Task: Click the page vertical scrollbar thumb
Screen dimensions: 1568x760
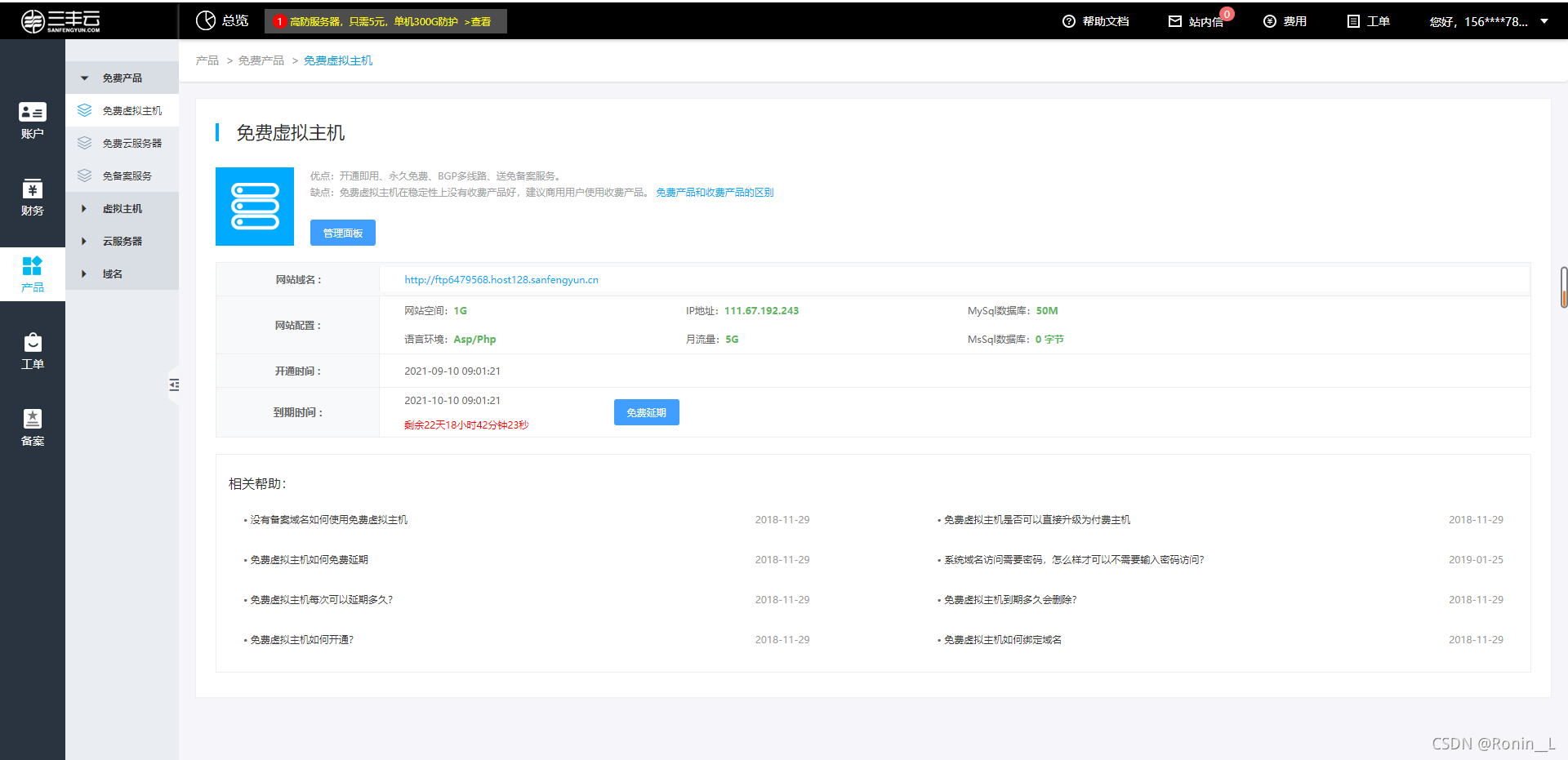Action: click(1564, 287)
